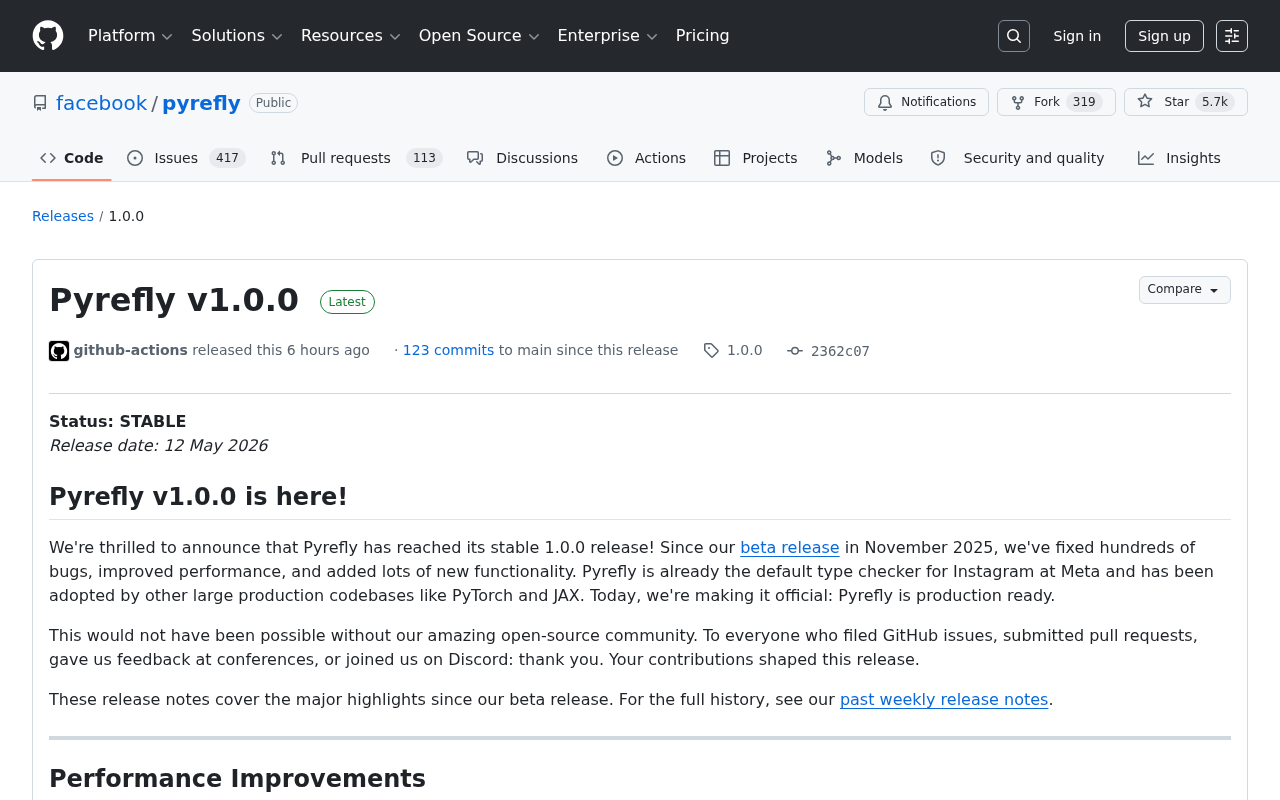This screenshot has height=800, width=1280.
Task: Open the appearance settings icon button
Action: coord(1232,36)
